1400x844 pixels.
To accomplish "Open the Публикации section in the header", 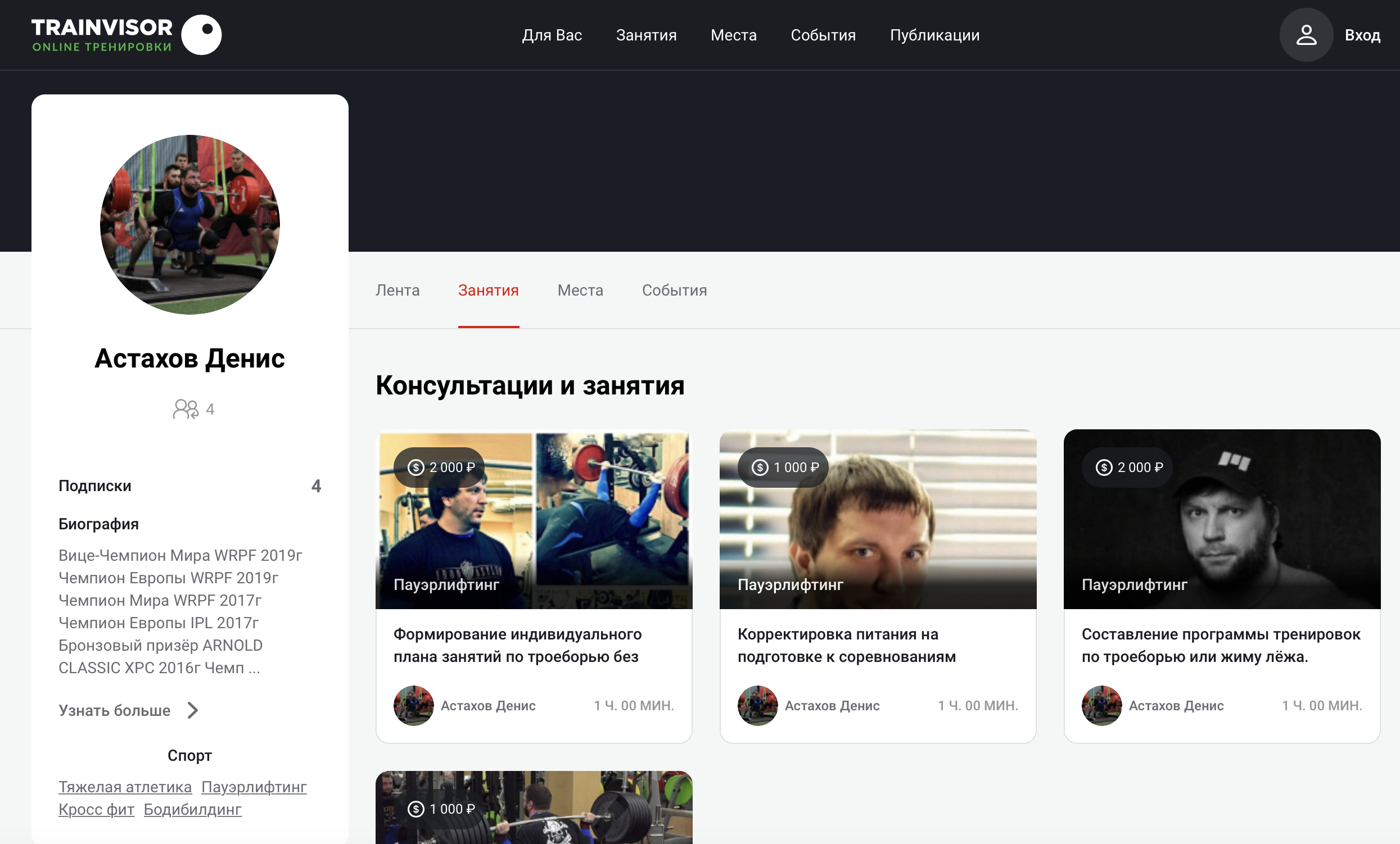I will (934, 35).
